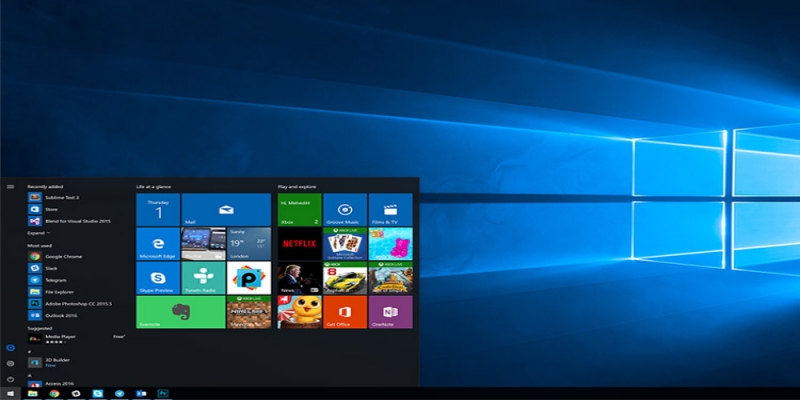Open the Netflix tile

point(299,244)
